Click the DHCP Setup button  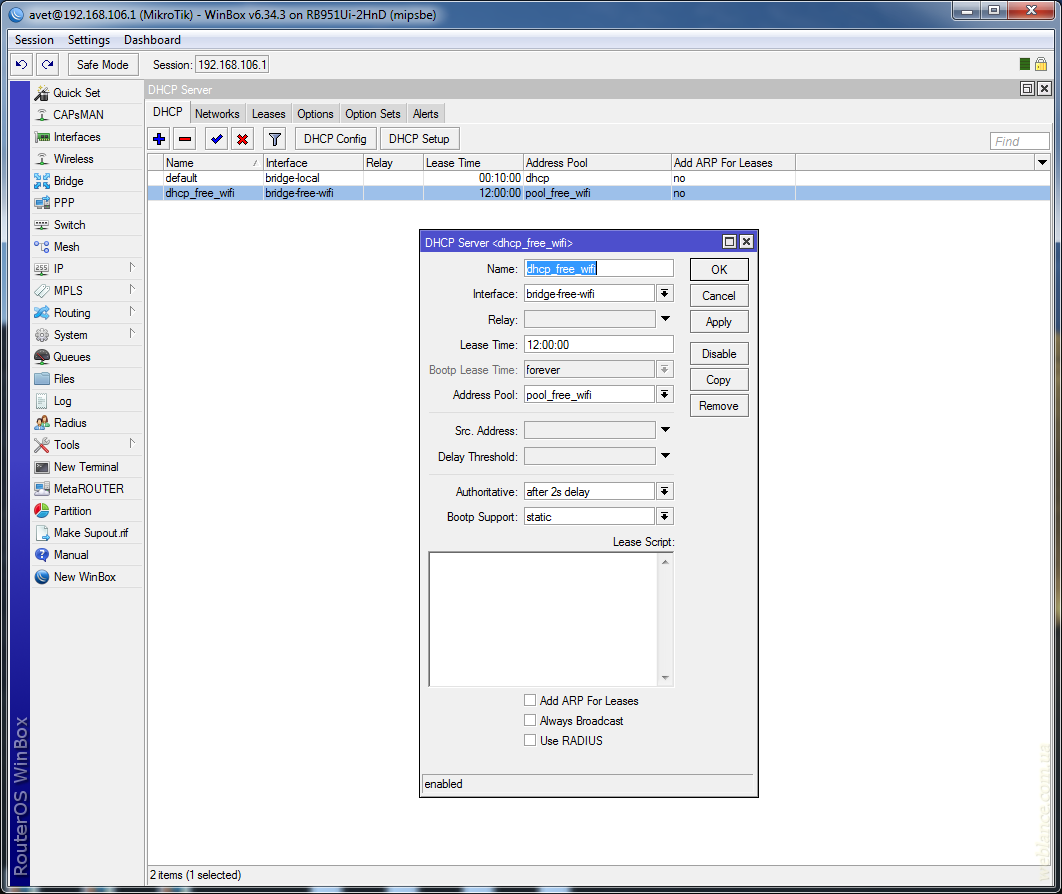click(419, 139)
